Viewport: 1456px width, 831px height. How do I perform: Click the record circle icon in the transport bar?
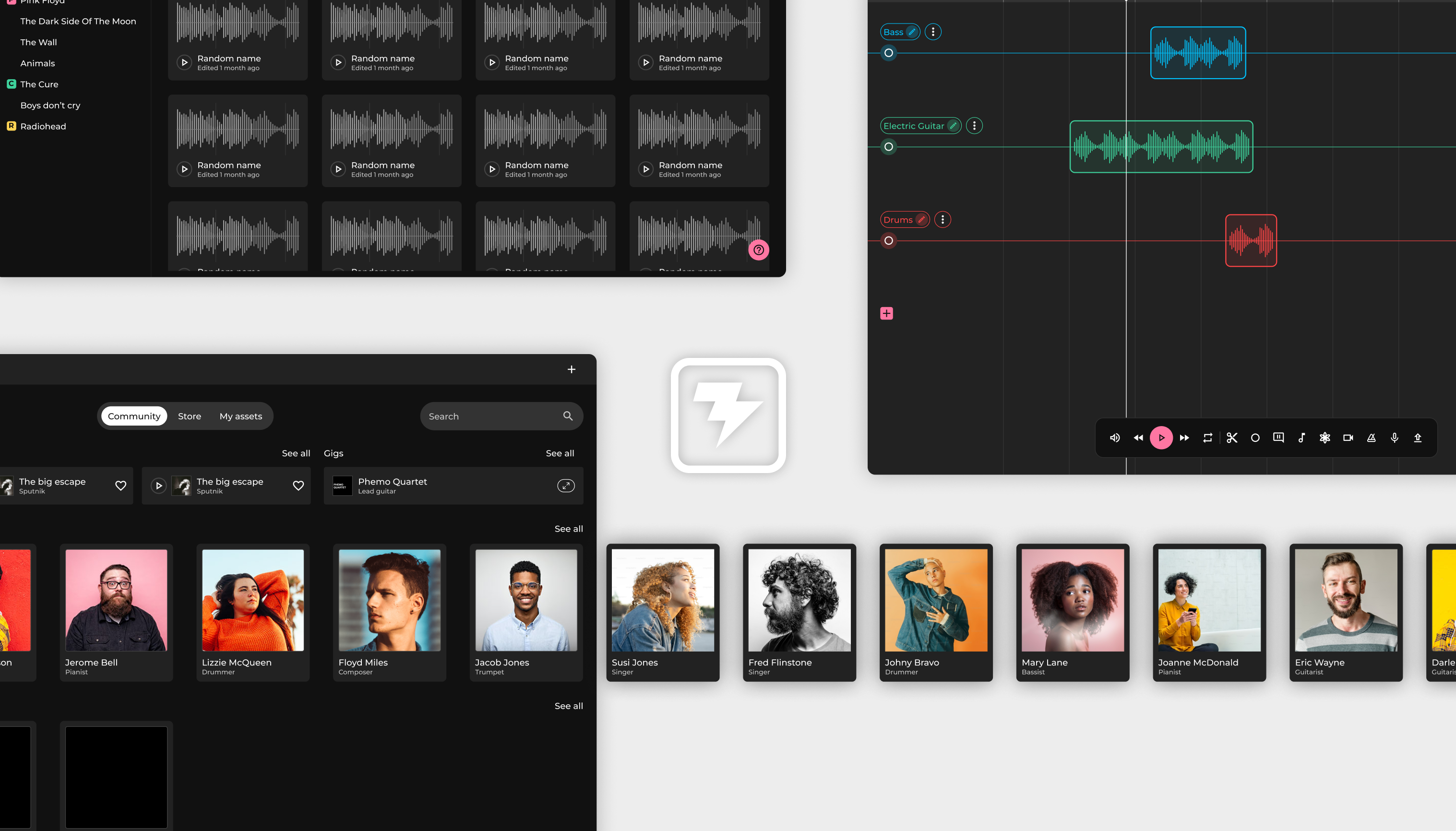click(x=1255, y=438)
